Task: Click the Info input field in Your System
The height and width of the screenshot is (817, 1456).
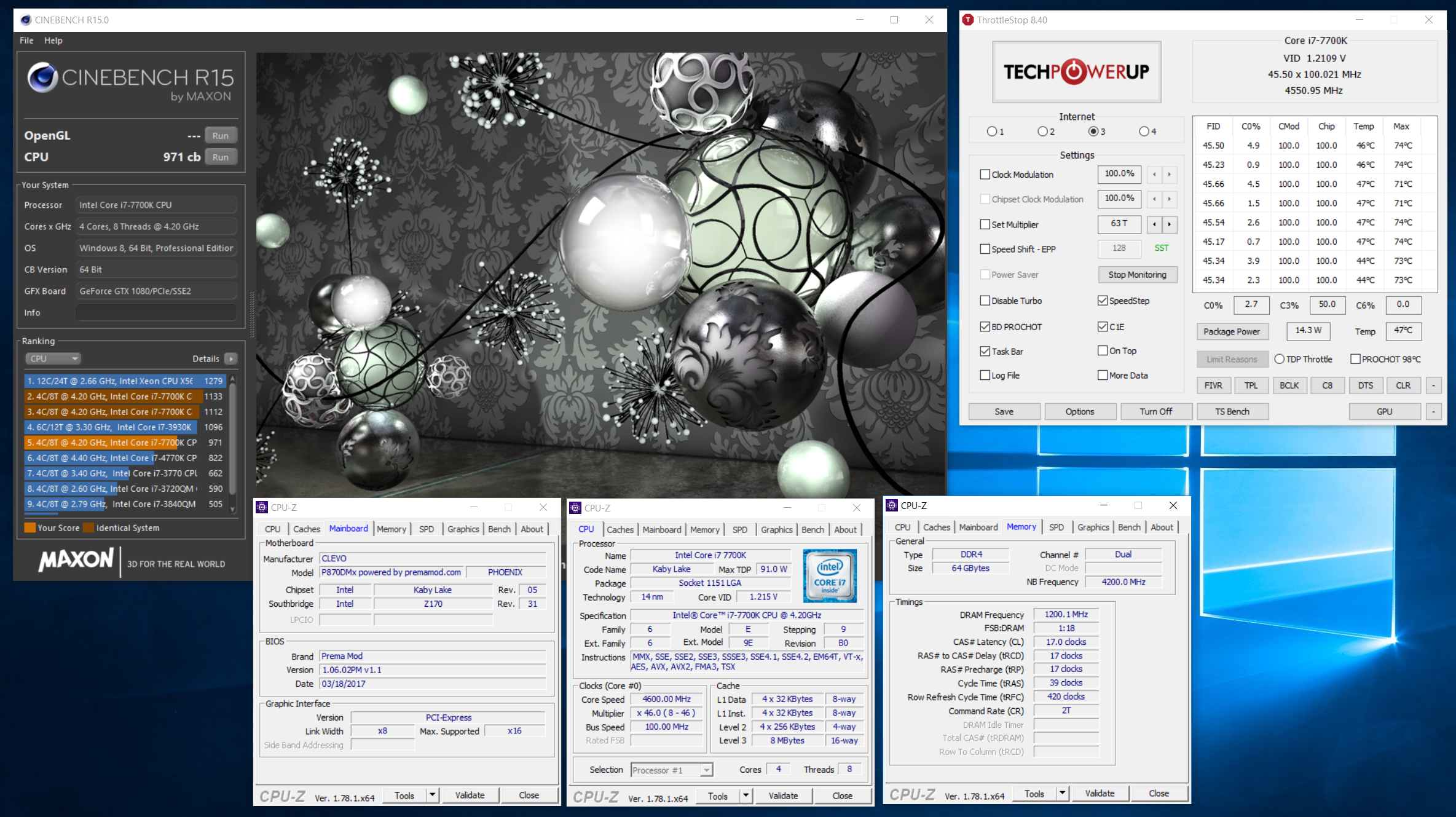Action: (x=156, y=312)
